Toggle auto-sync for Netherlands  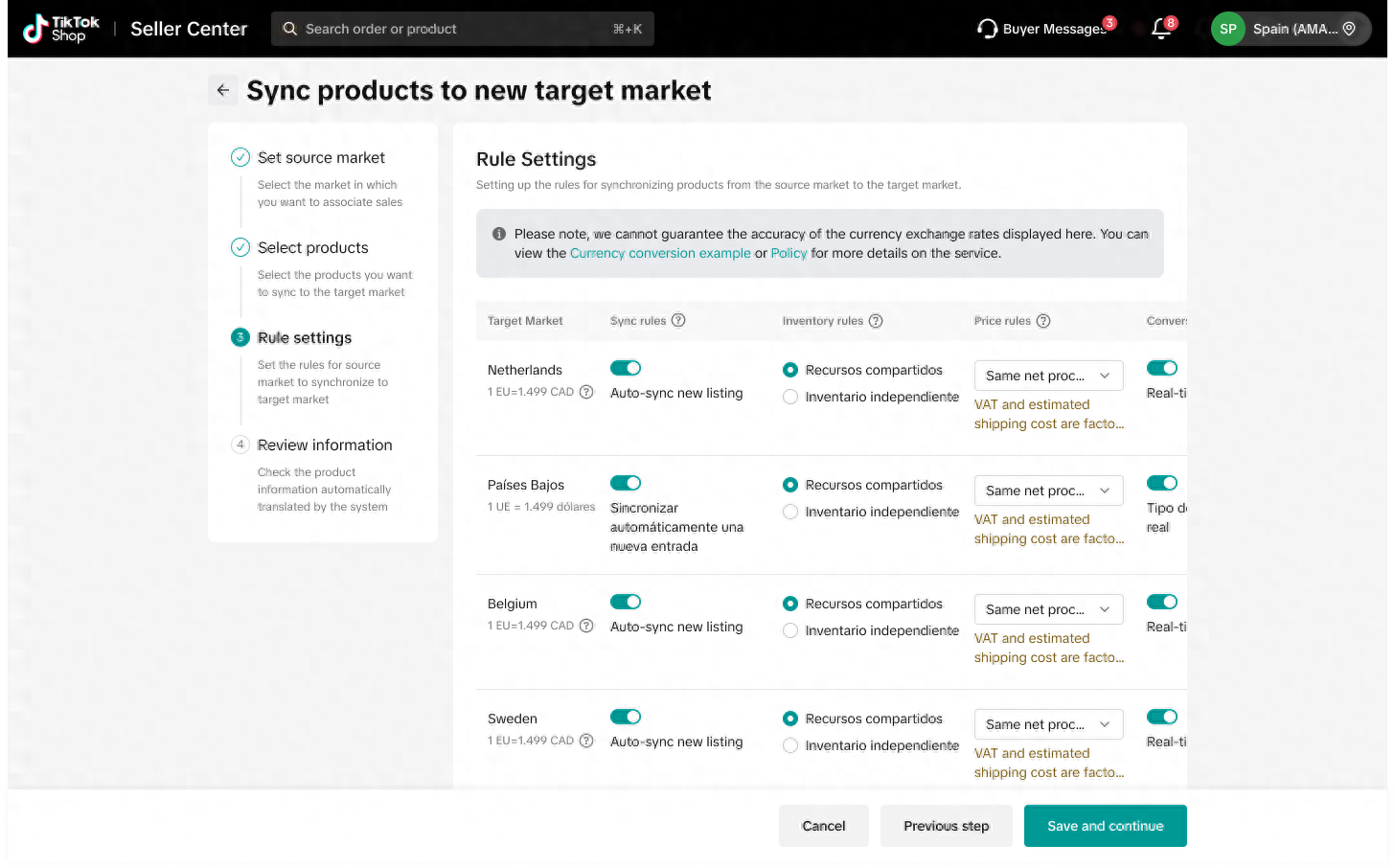[626, 368]
